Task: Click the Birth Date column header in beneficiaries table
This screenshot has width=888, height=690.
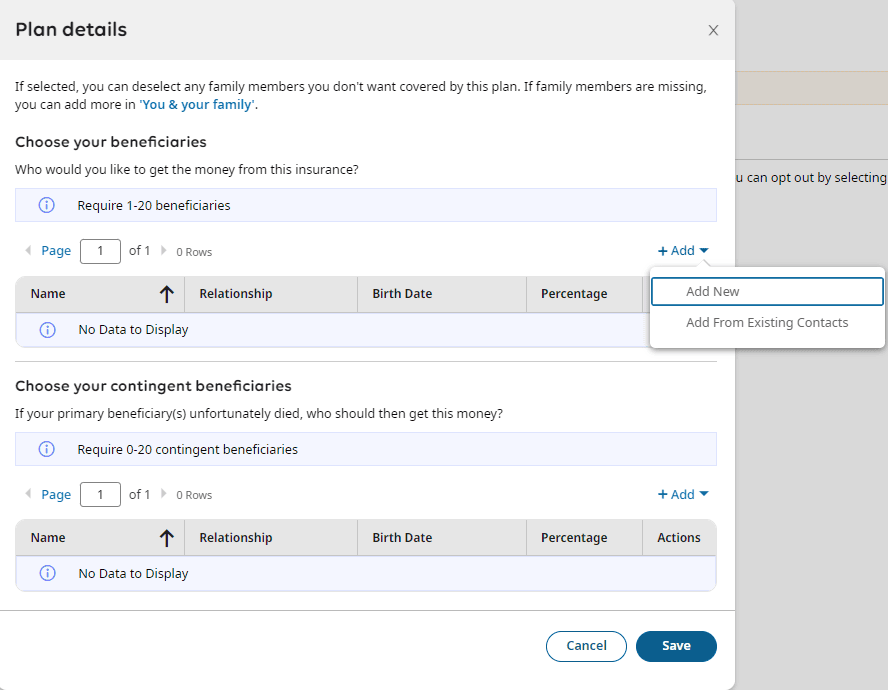Action: (402, 294)
